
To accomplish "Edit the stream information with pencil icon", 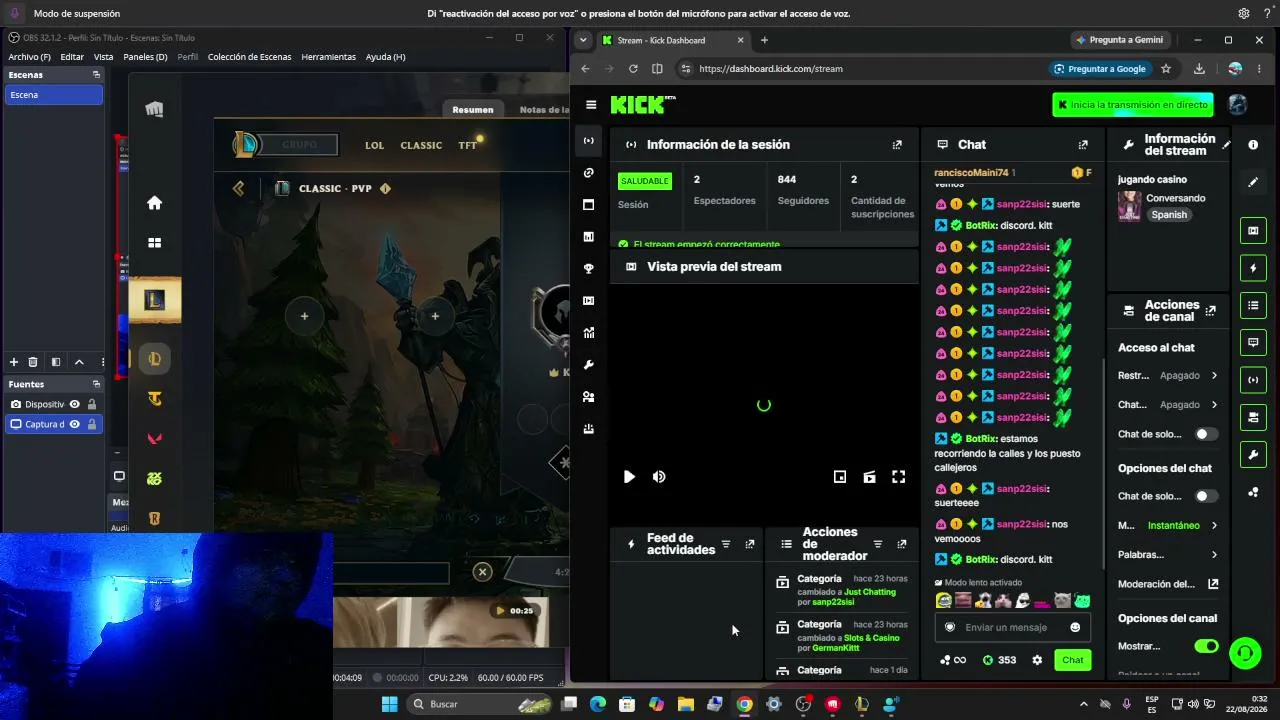I will point(1226,145).
